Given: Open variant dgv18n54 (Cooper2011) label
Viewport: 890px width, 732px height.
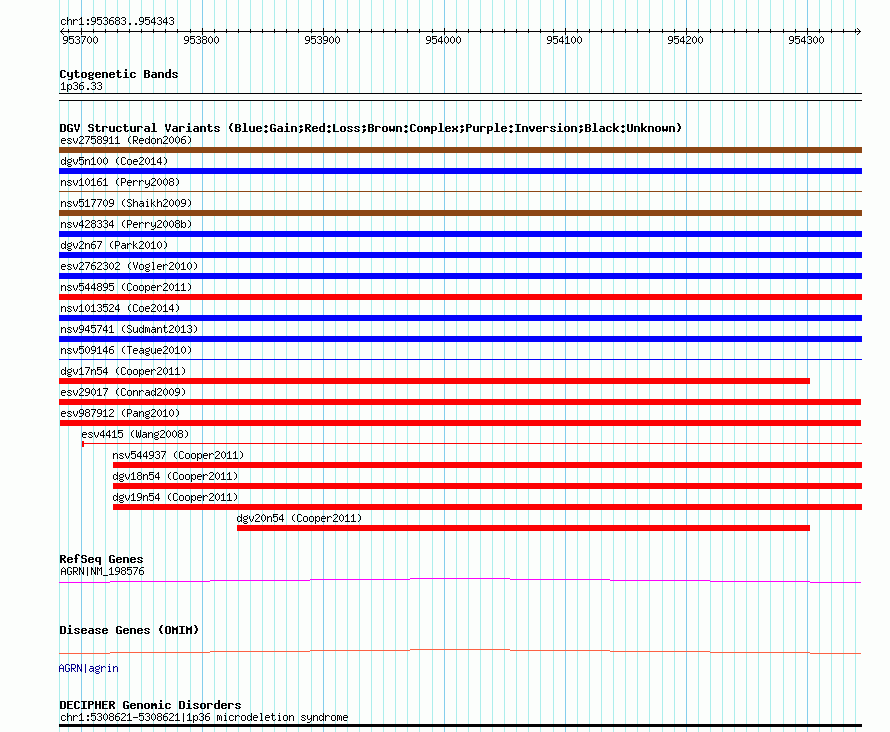Looking at the screenshot, I should tap(175, 476).
